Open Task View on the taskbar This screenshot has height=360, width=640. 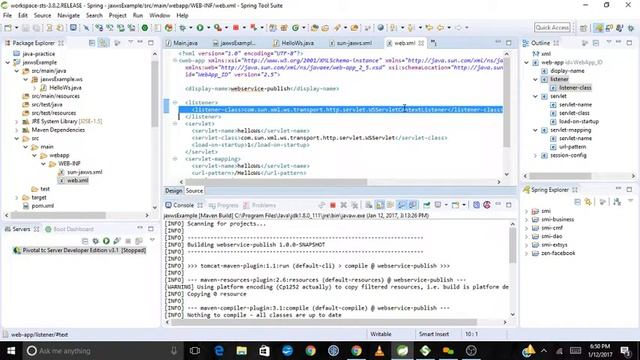click(x=195, y=351)
